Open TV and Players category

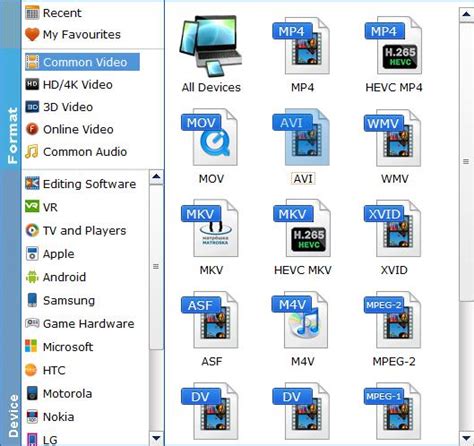[76, 230]
